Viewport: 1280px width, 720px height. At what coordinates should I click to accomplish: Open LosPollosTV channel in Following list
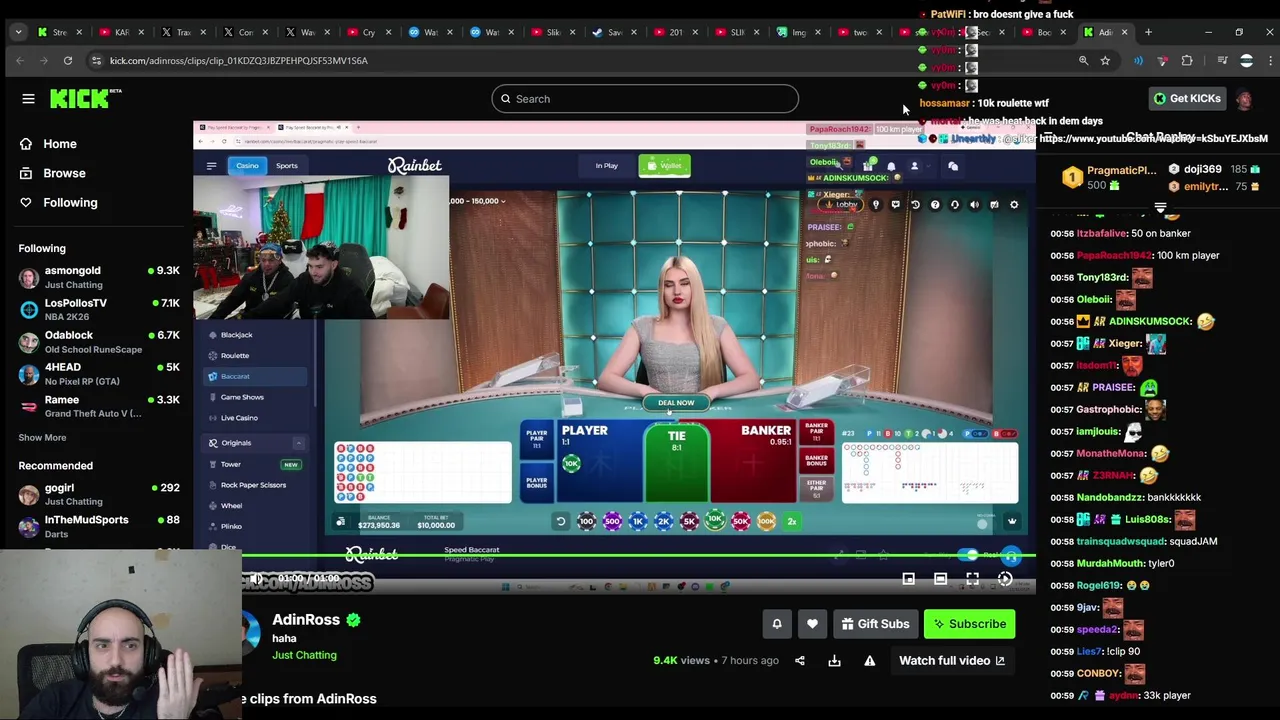click(98, 309)
